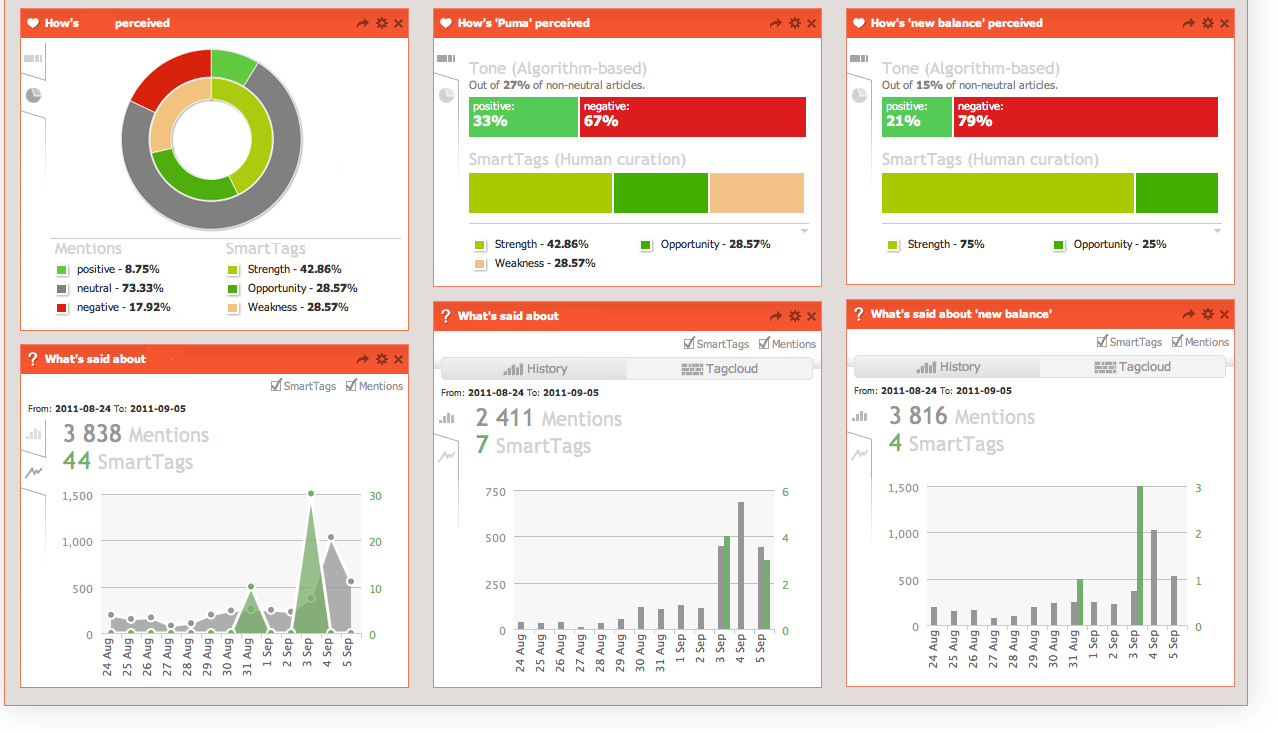
Task: Switch donut chart widget to bar view icon
Action: [33, 59]
